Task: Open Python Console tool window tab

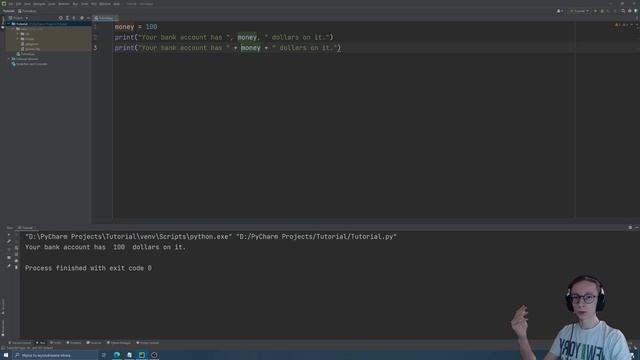Action: [x=147, y=343]
